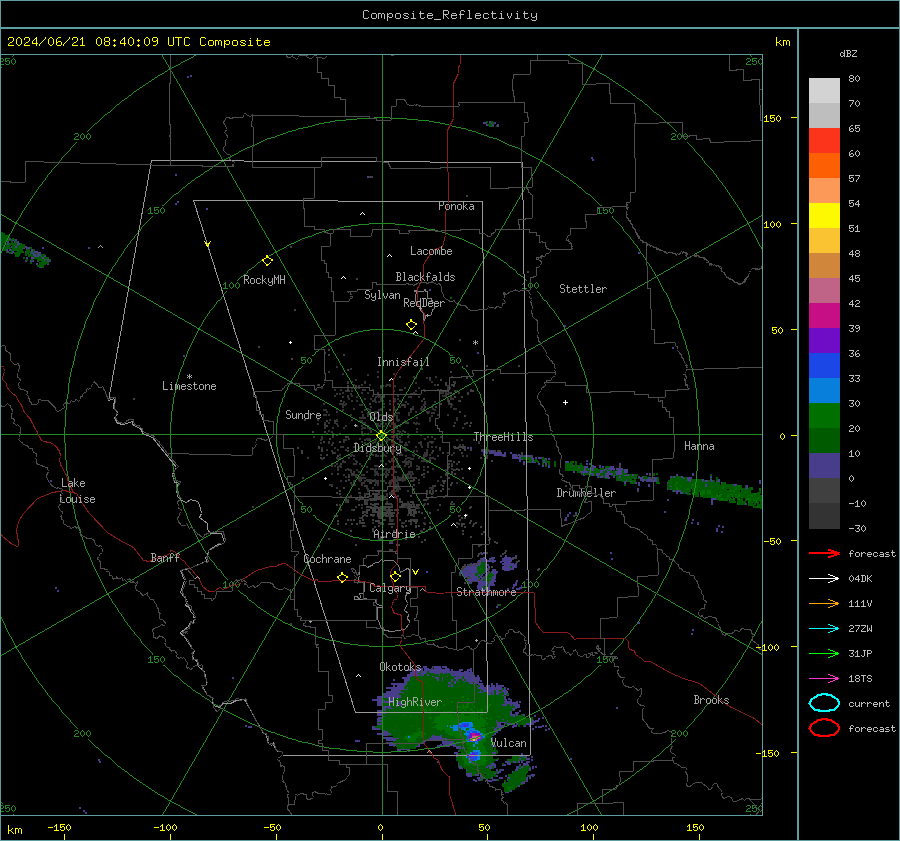The width and height of the screenshot is (900, 841).
Task: Select the purple 39-36 dBZ color swatch
Action: click(824, 341)
